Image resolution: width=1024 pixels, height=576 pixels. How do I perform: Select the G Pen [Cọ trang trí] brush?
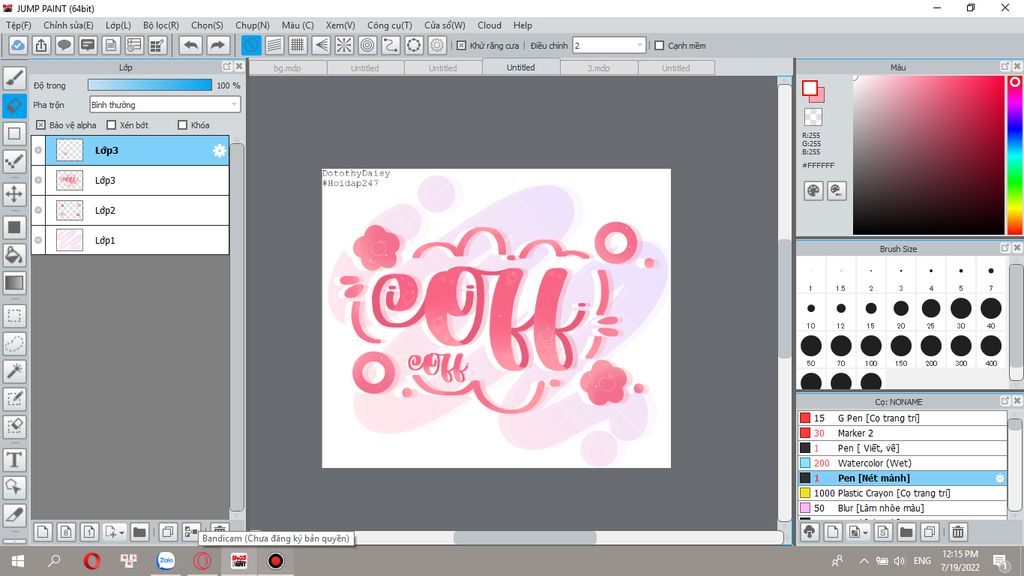coord(902,418)
